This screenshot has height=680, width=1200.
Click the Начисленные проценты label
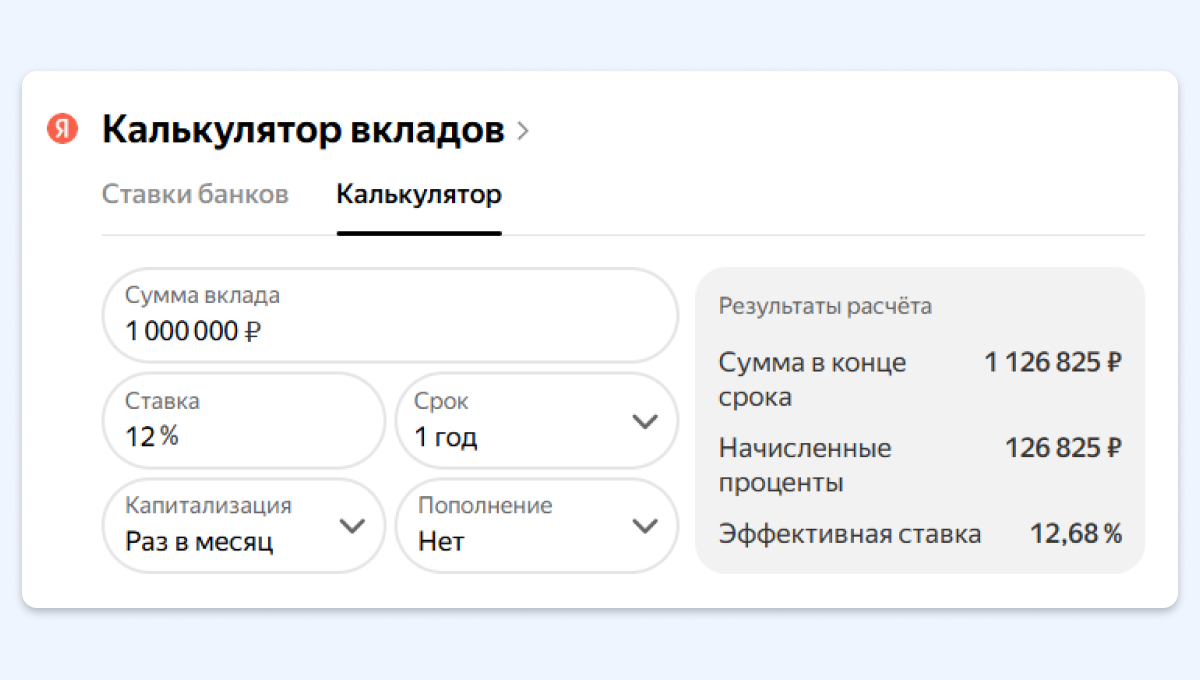click(x=804, y=465)
